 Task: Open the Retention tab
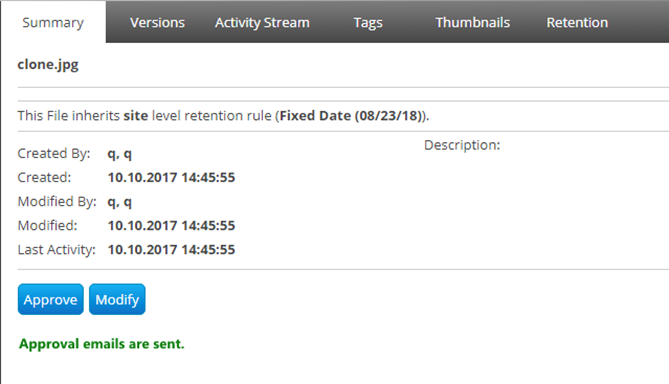[x=577, y=22]
